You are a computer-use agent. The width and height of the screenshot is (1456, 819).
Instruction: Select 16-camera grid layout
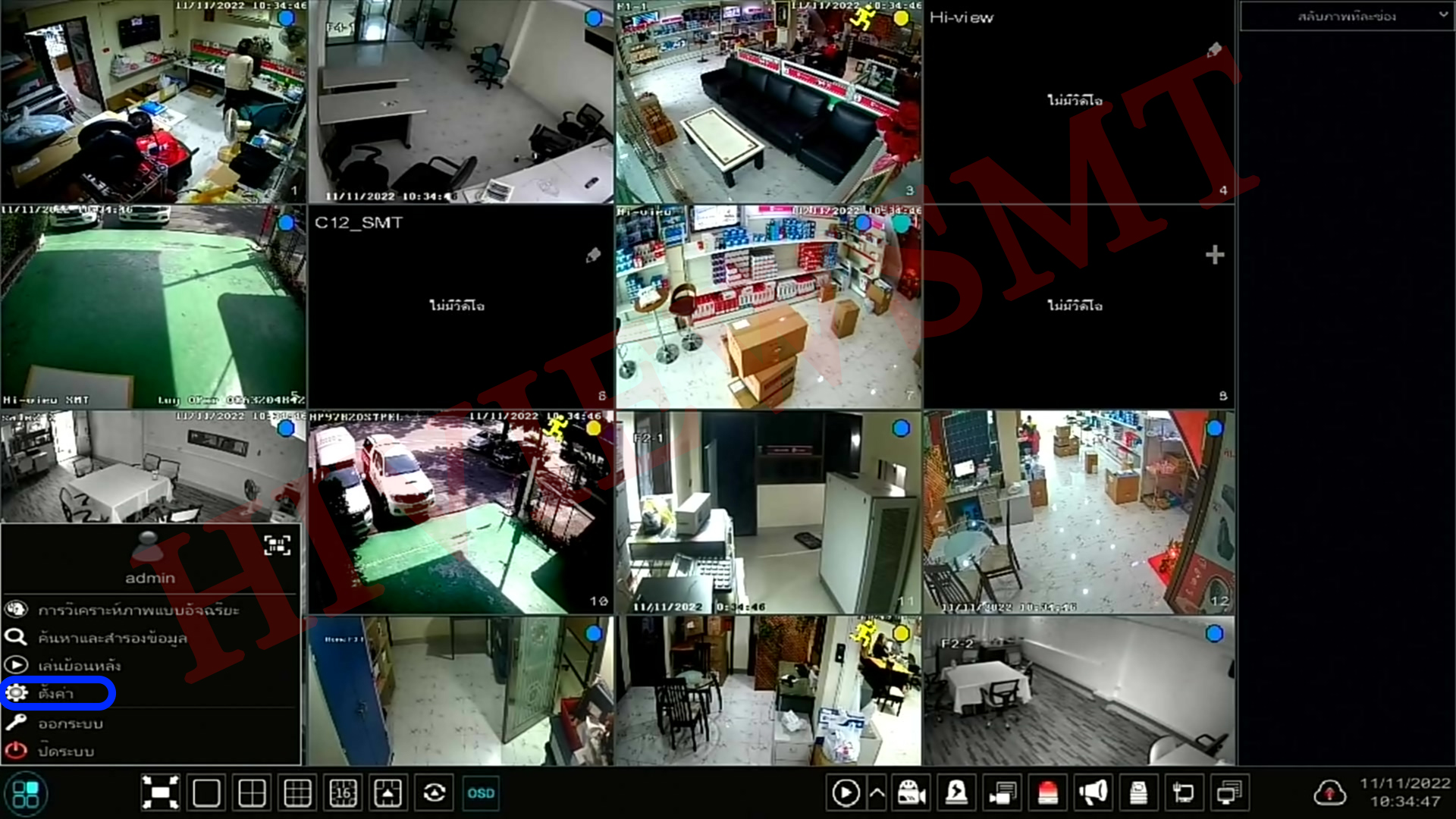[x=343, y=793]
